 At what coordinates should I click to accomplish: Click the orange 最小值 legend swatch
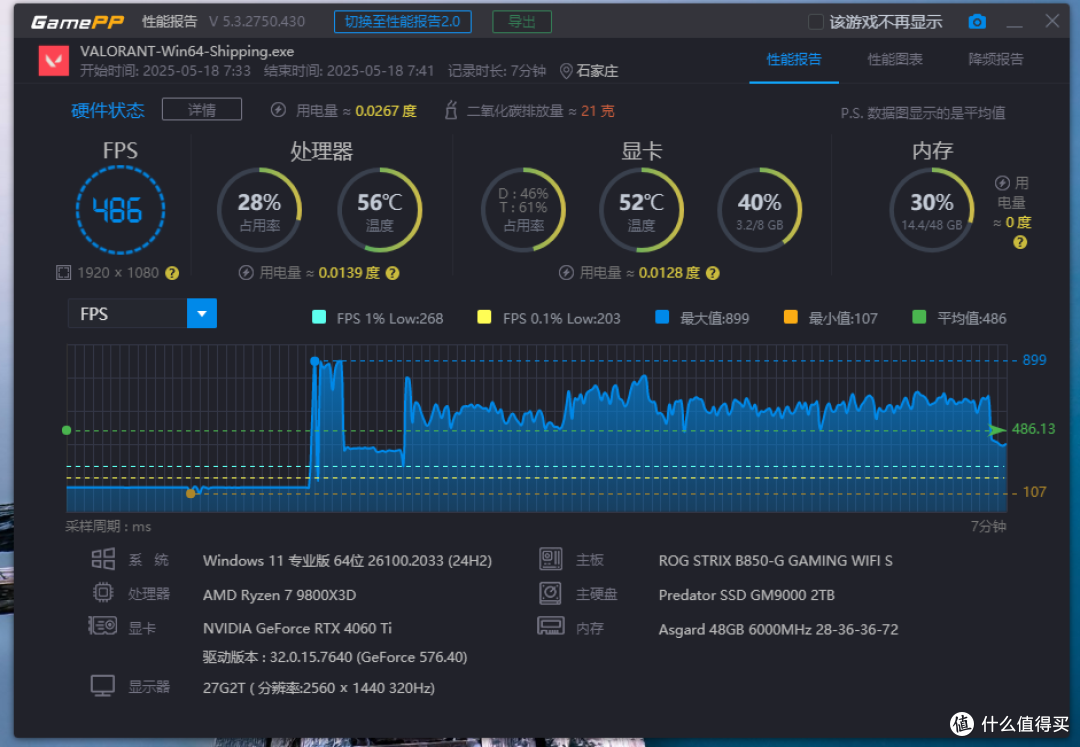[791, 317]
